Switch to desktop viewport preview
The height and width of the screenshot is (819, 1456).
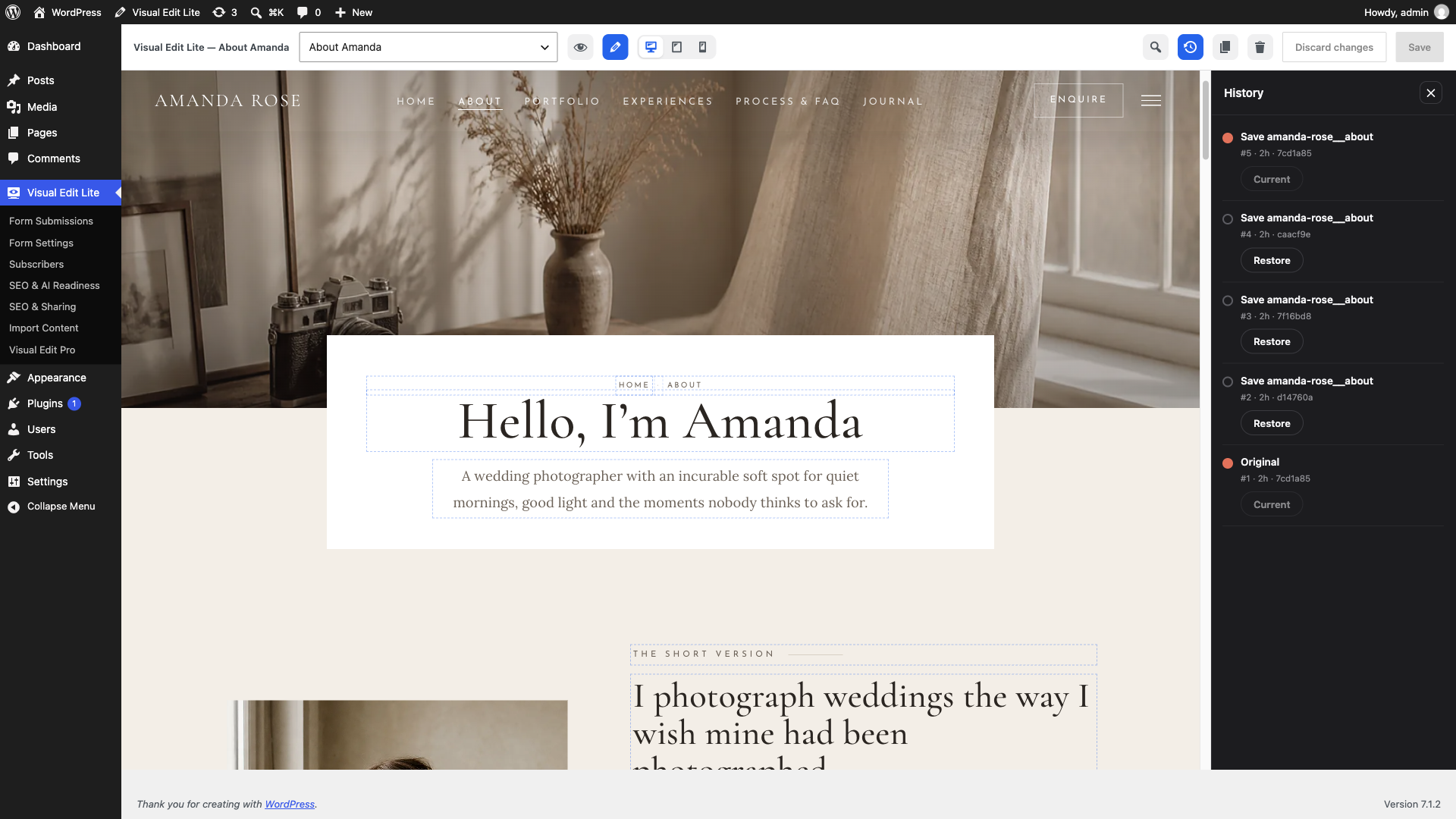pyautogui.click(x=651, y=47)
